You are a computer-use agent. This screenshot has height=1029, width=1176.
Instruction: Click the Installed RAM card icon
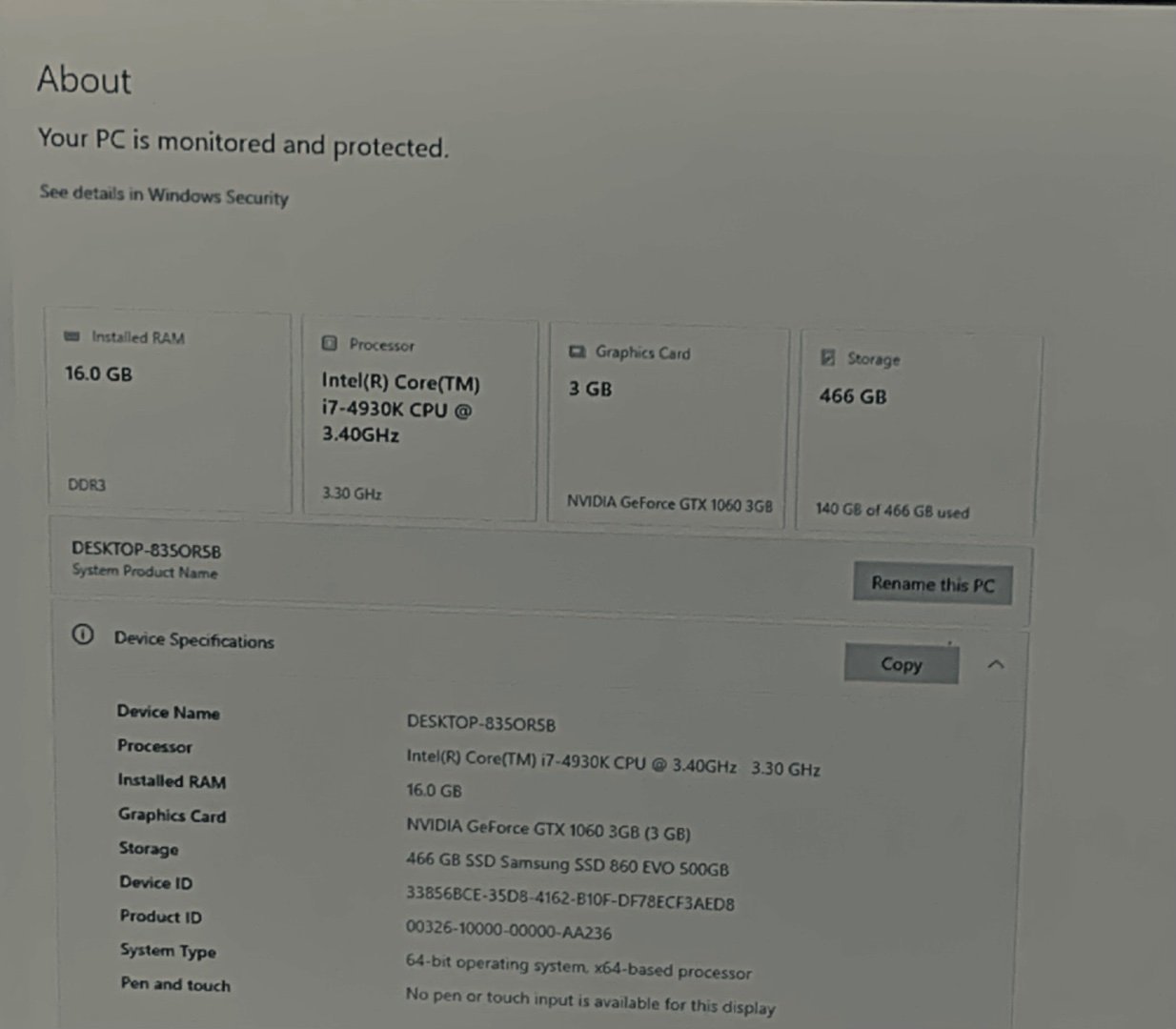click(71, 335)
